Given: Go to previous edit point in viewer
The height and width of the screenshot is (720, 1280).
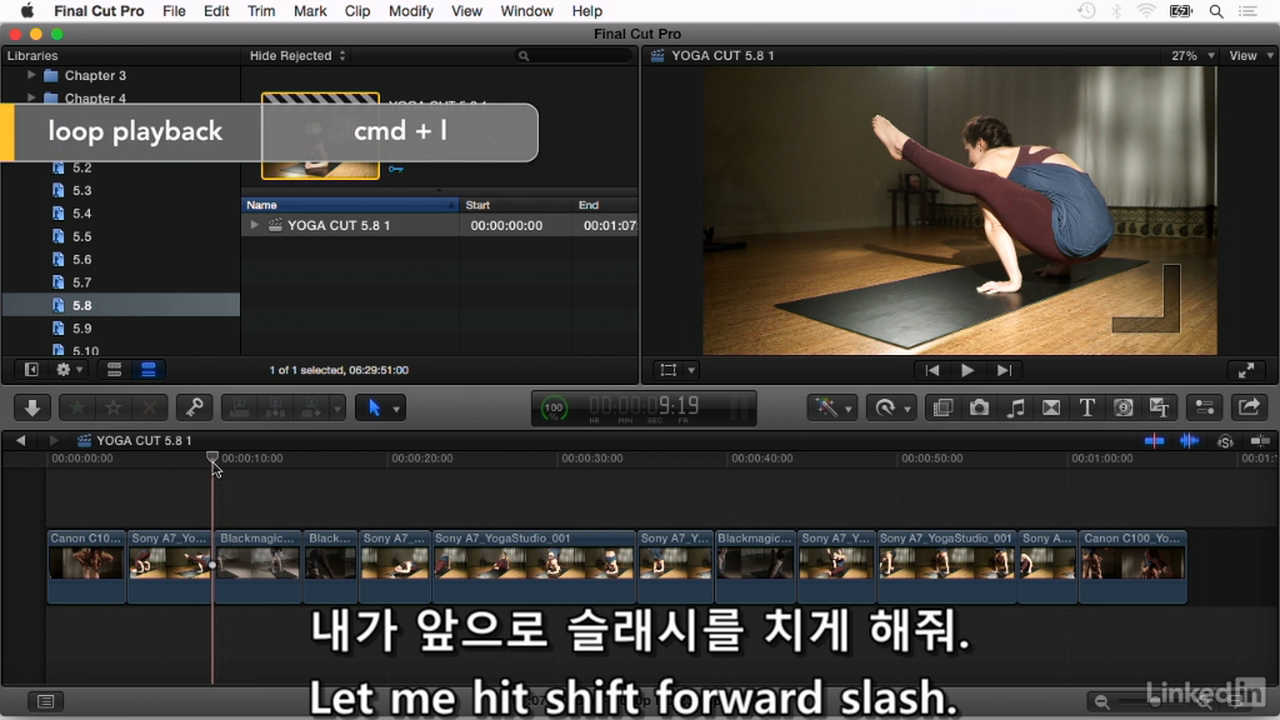Looking at the screenshot, I should 932,370.
